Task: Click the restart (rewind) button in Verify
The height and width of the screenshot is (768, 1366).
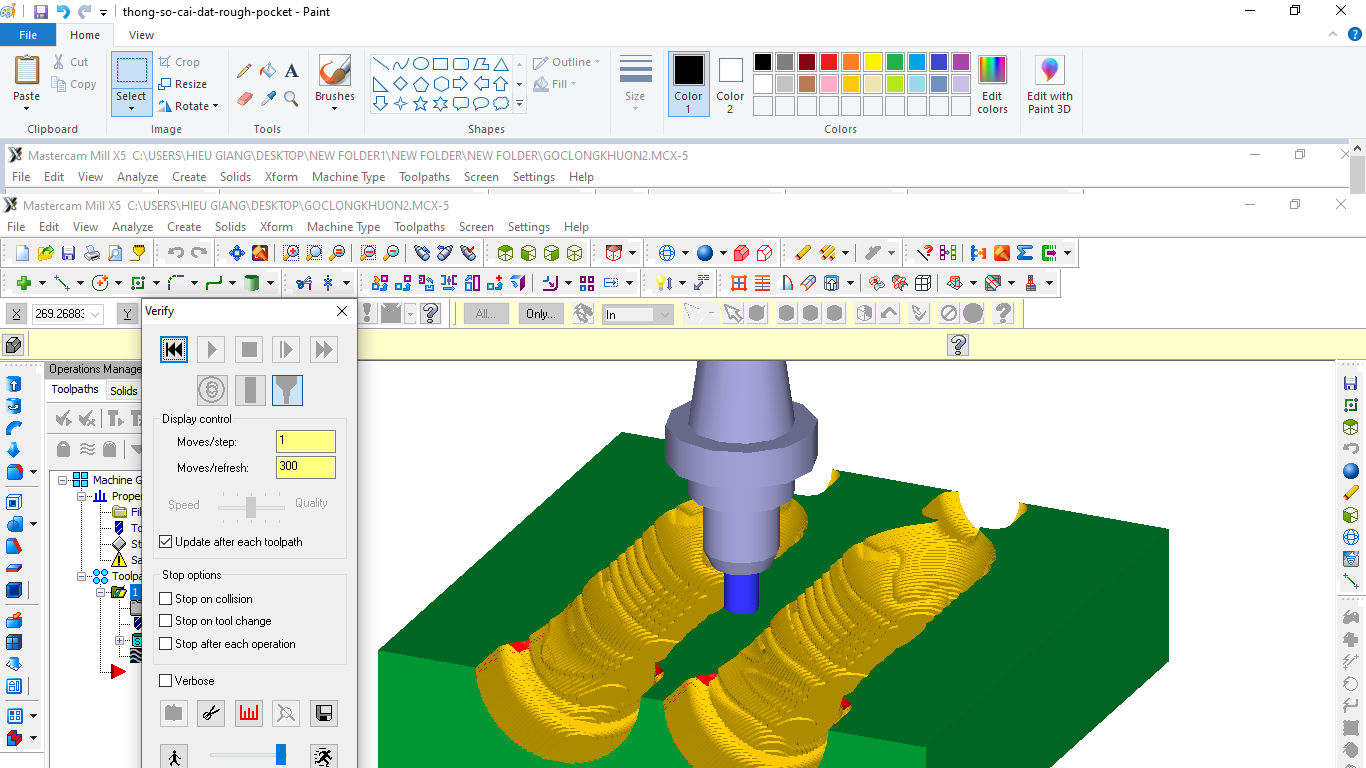Action: 174,349
